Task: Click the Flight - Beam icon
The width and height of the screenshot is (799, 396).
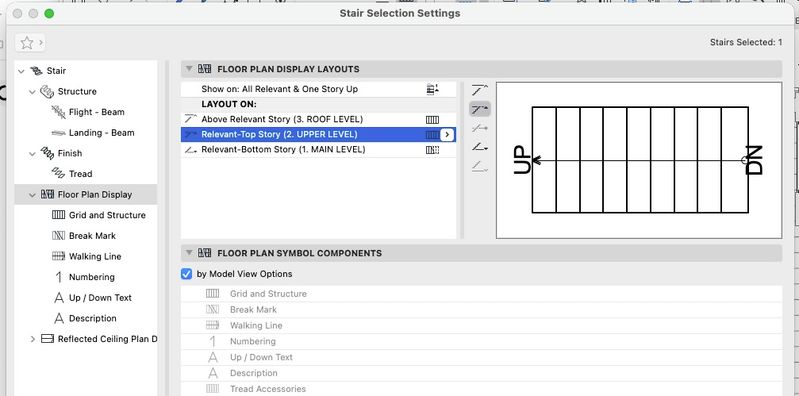Action: 59,112
